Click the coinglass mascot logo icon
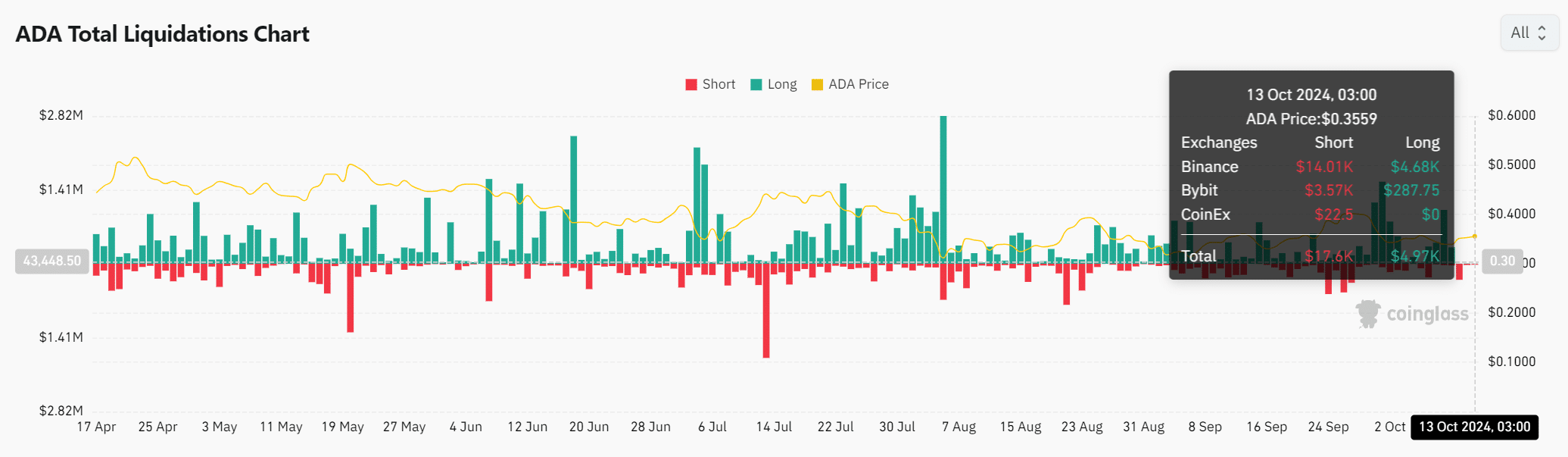The width and height of the screenshot is (1568, 457). (x=1367, y=313)
